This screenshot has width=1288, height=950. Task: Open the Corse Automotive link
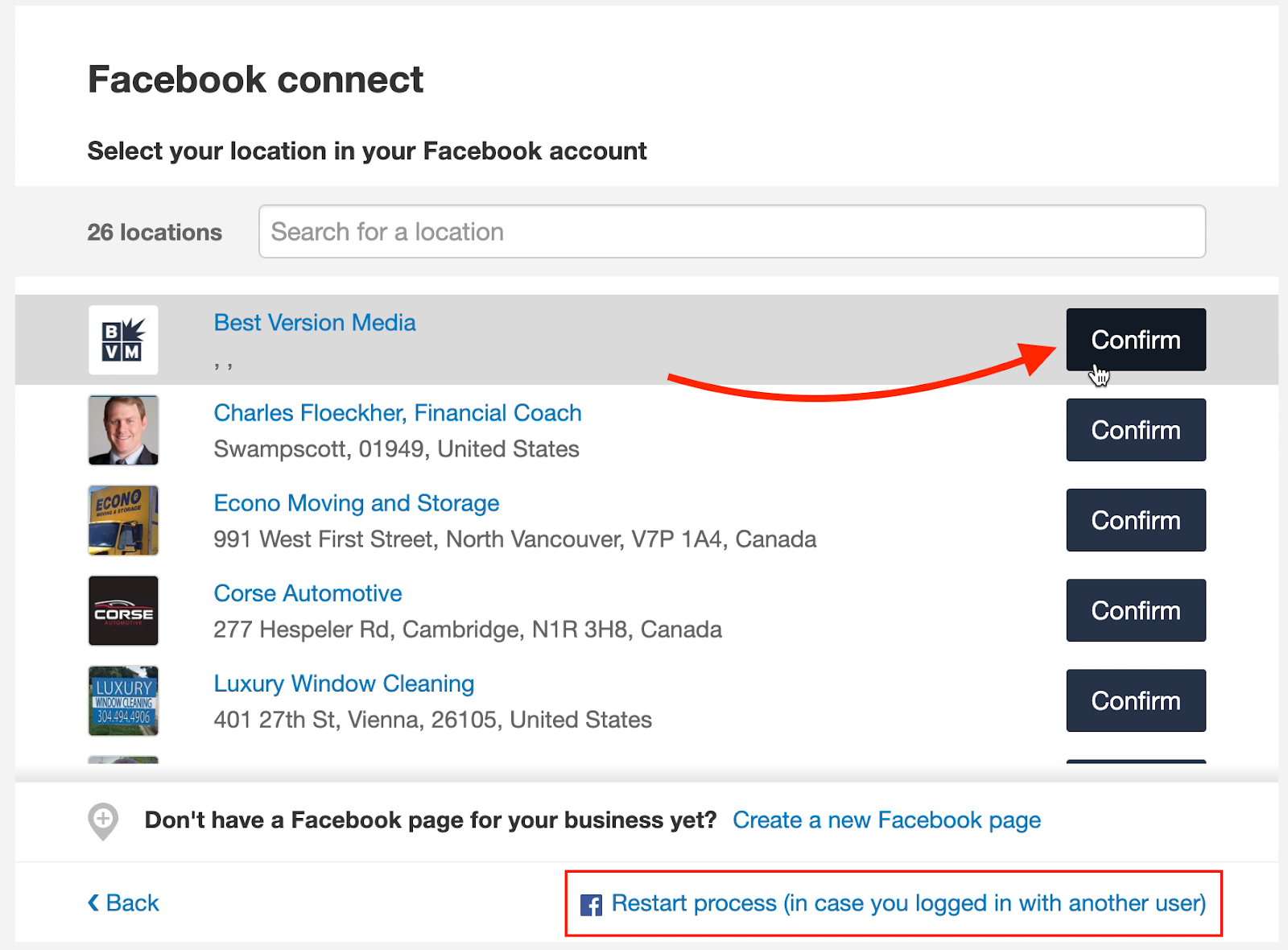pyautogui.click(x=308, y=593)
